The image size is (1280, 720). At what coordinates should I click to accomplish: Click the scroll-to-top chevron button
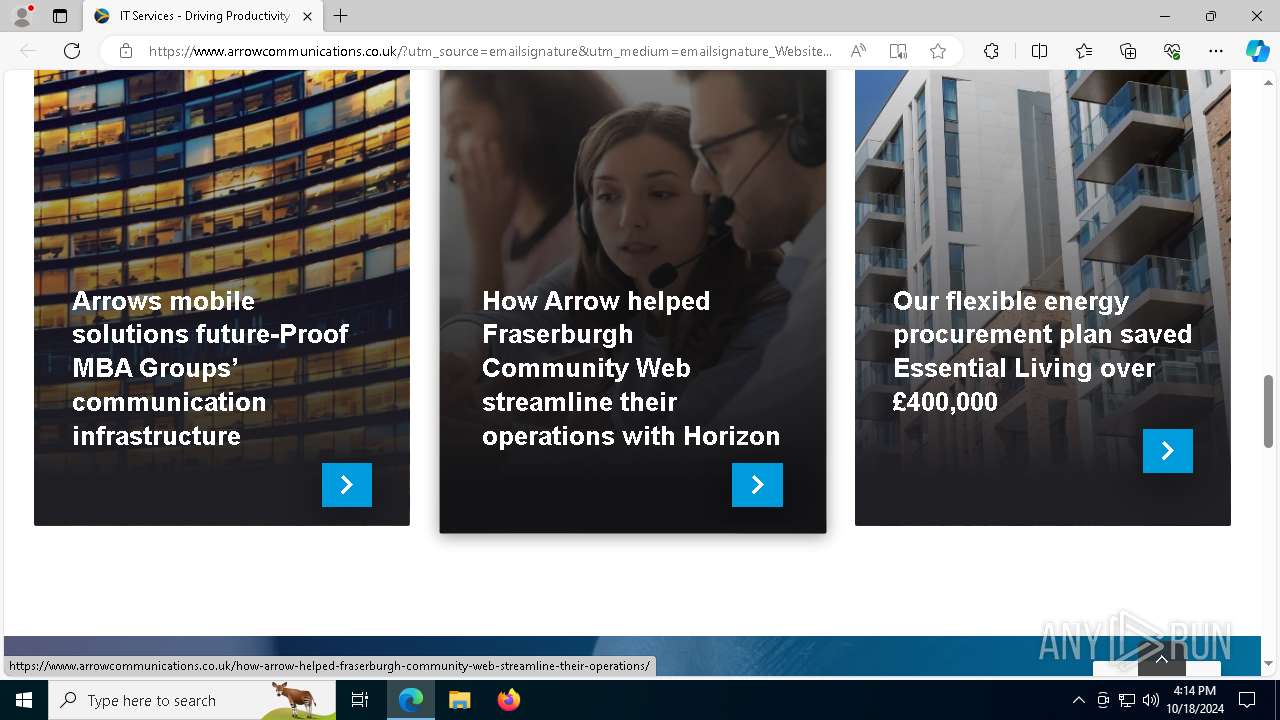(1162, 660)
